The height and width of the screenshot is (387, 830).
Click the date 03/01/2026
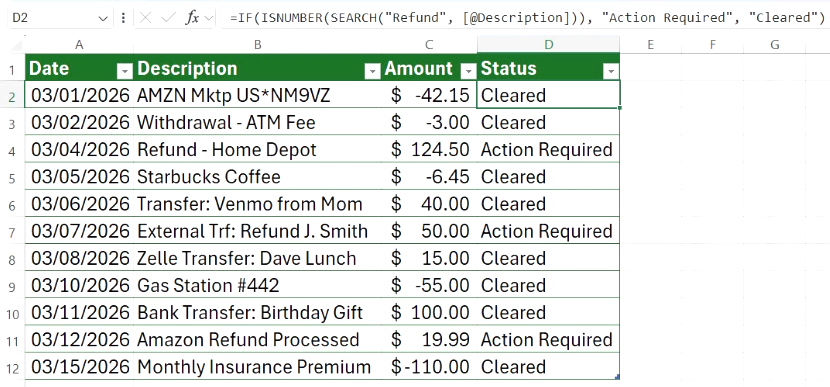[79, 95]
